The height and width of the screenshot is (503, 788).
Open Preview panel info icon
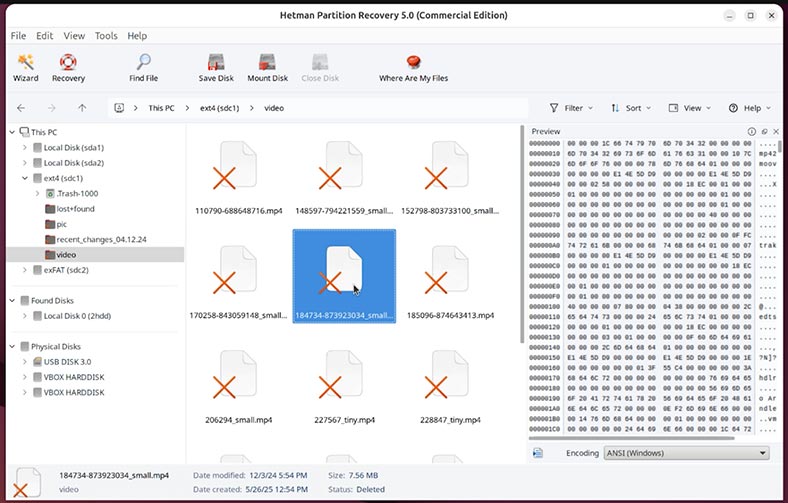tap(752, 132)
